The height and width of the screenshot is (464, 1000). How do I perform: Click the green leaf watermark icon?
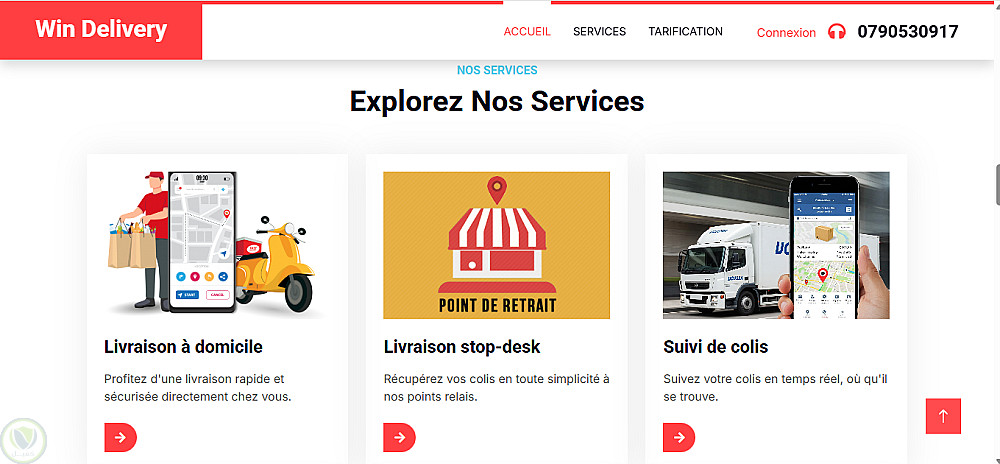[x=24, y=439]
